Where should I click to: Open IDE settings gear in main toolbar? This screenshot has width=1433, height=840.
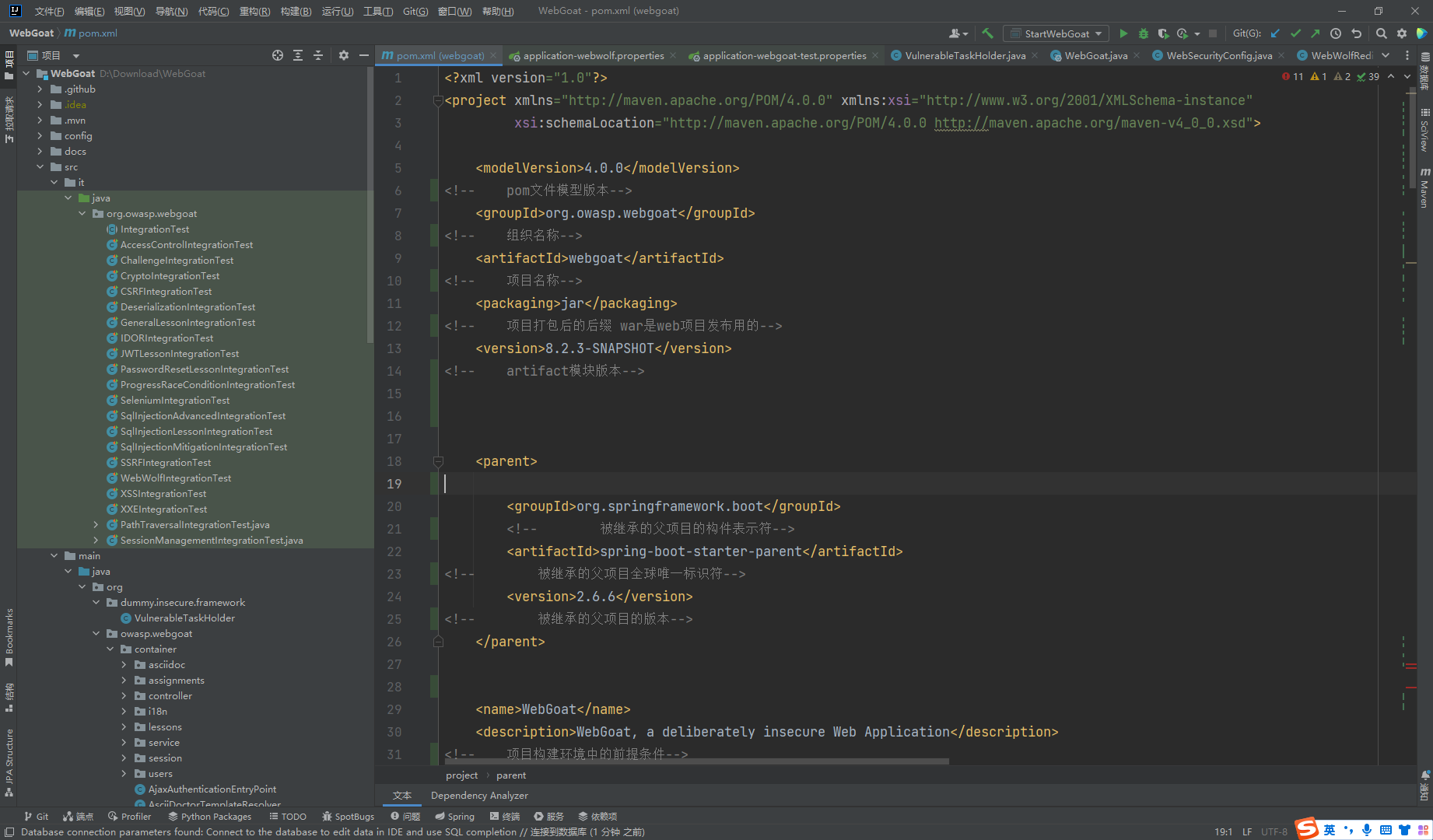pyautogui.click(x=1402, y=33)
